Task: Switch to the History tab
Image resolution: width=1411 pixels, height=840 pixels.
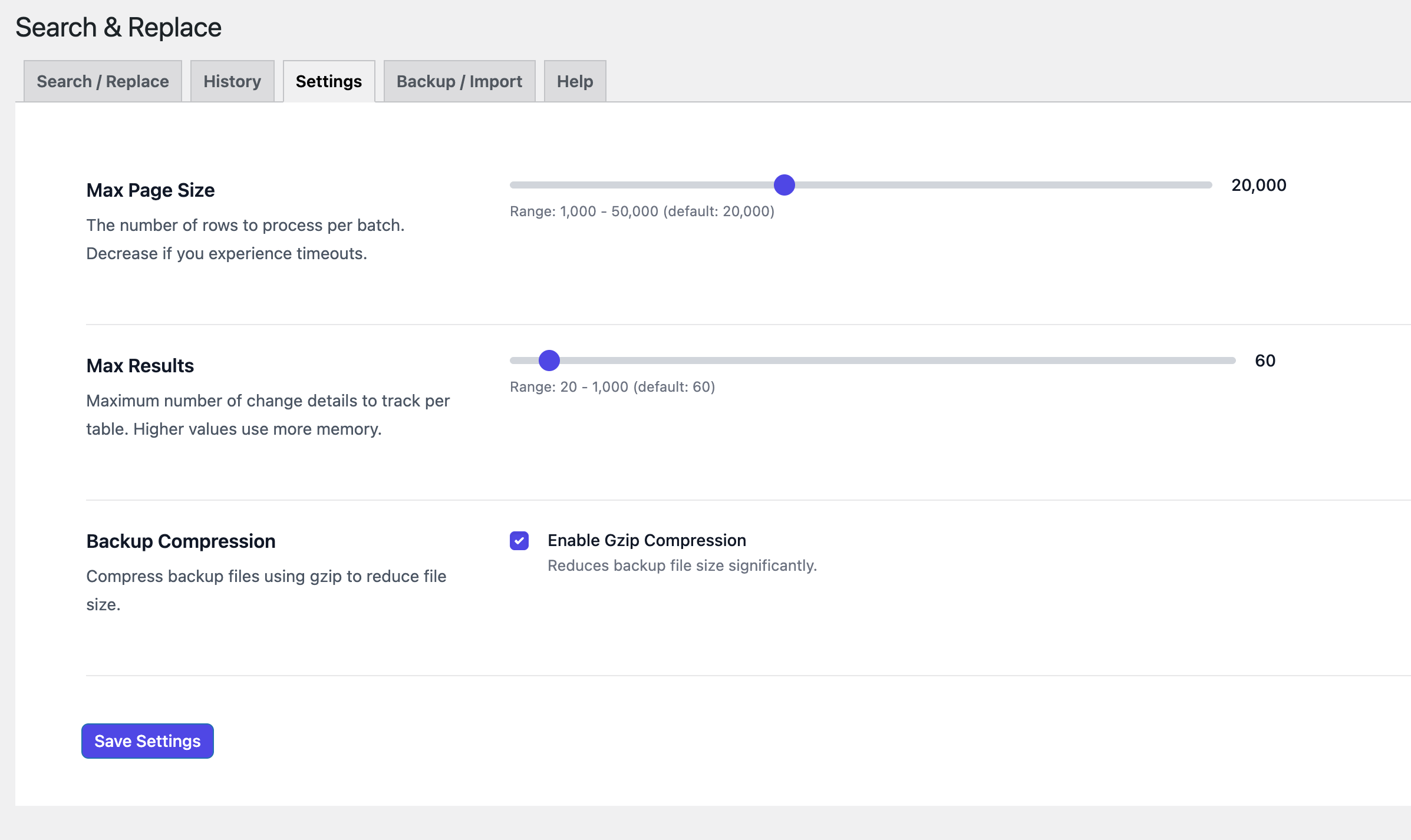Action: tap(232, 81)
